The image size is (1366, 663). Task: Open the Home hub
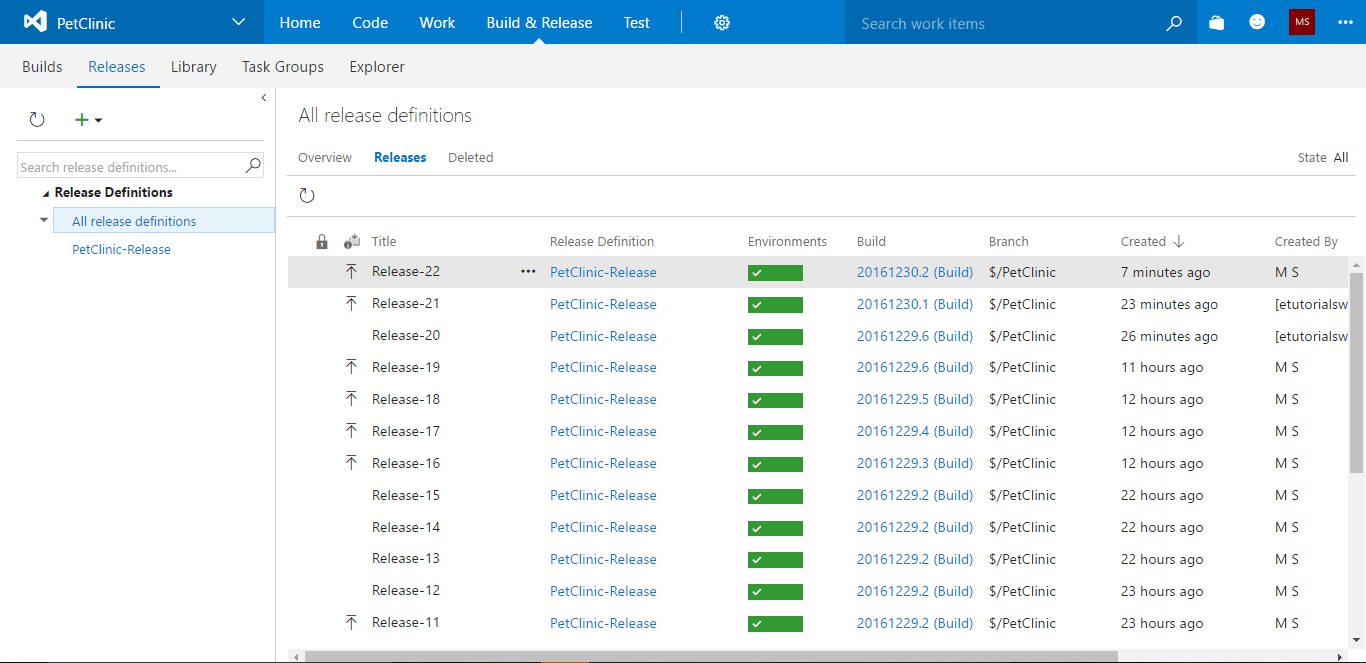point(300,22)
